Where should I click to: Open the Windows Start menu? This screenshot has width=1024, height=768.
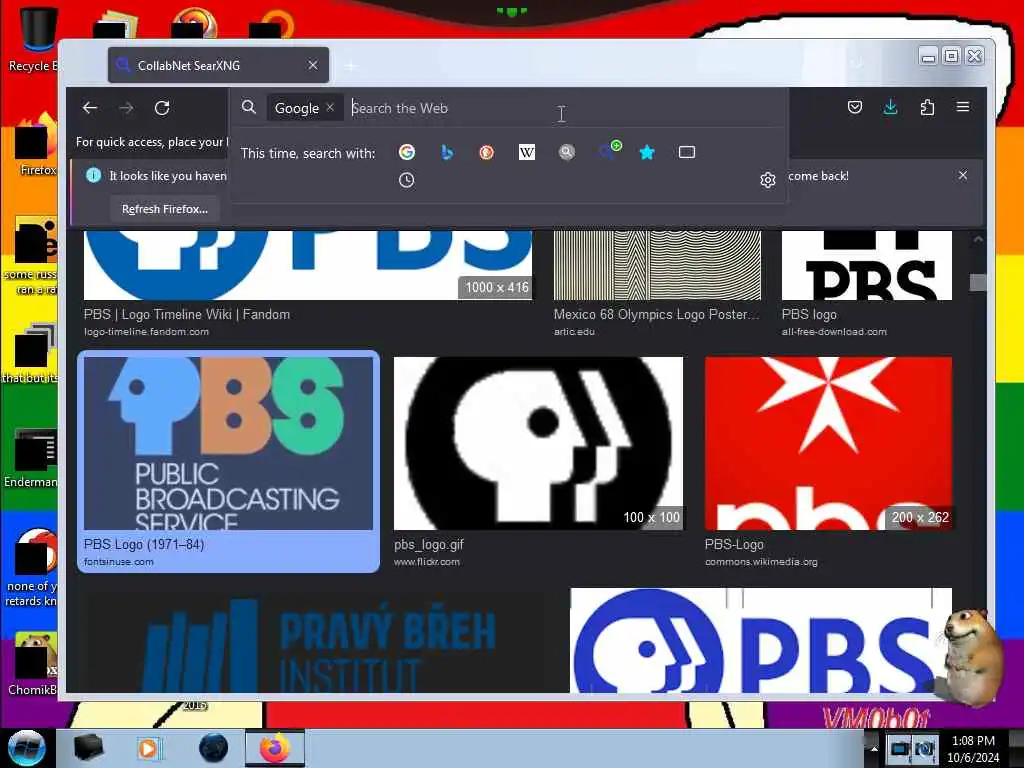coord(26,748)
